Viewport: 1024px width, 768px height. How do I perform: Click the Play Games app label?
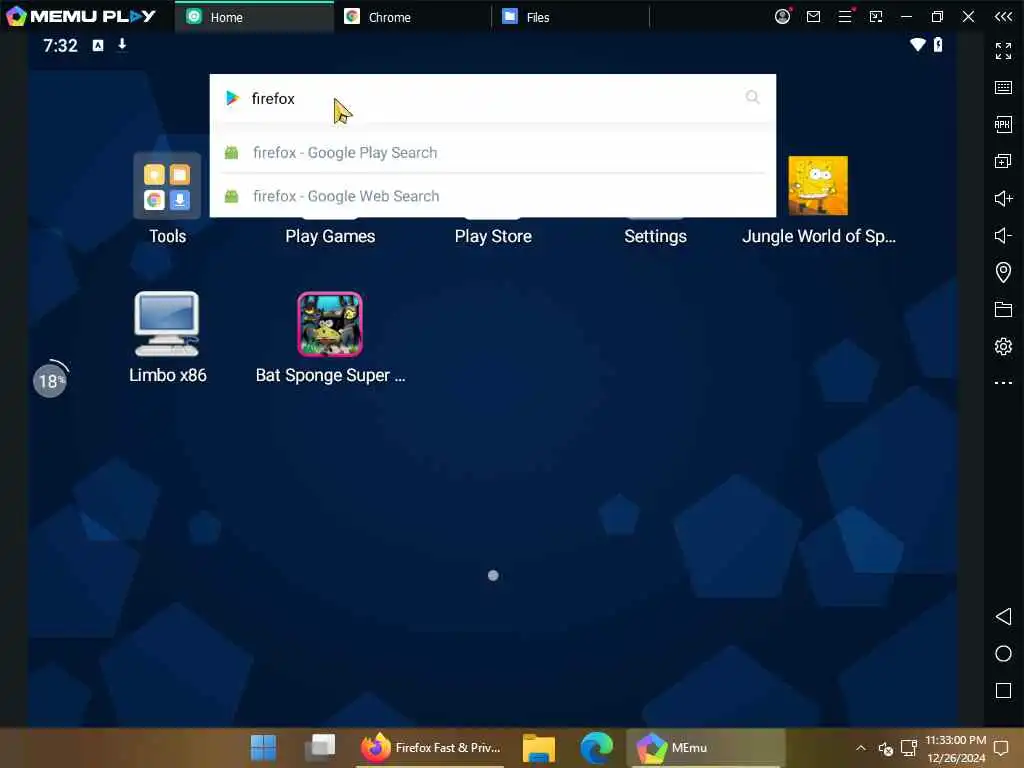[x=330, y=236]
